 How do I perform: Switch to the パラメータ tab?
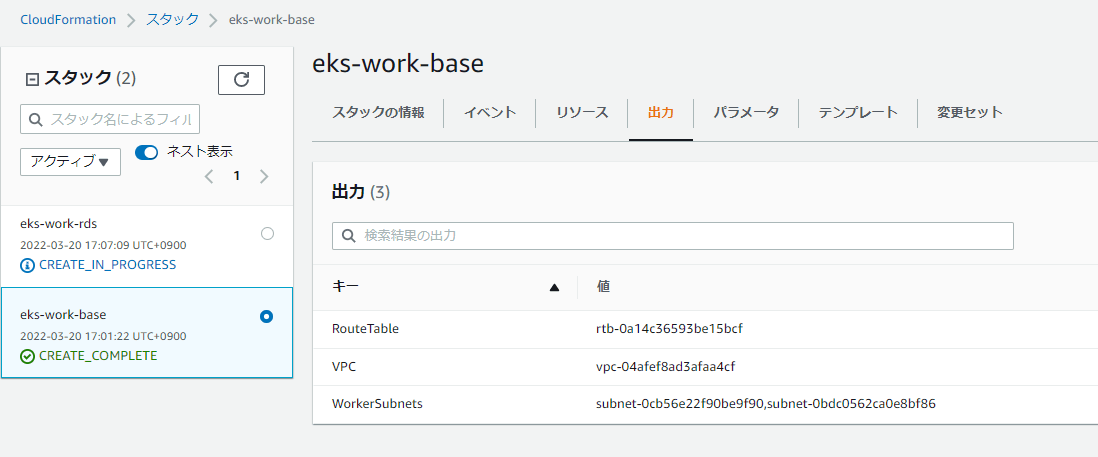pos(746,113)
